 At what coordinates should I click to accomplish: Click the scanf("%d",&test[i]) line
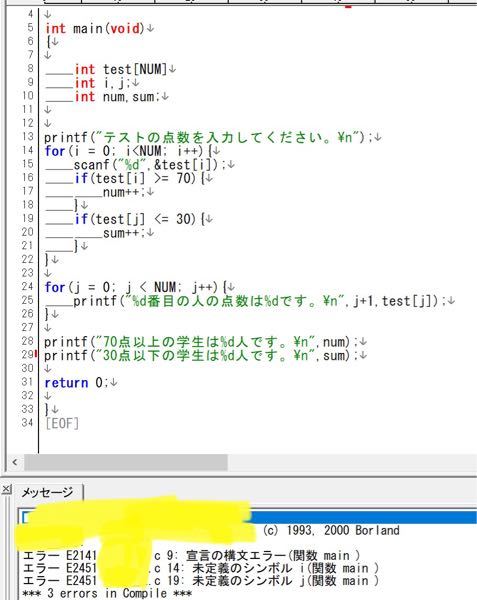point(149,165)
